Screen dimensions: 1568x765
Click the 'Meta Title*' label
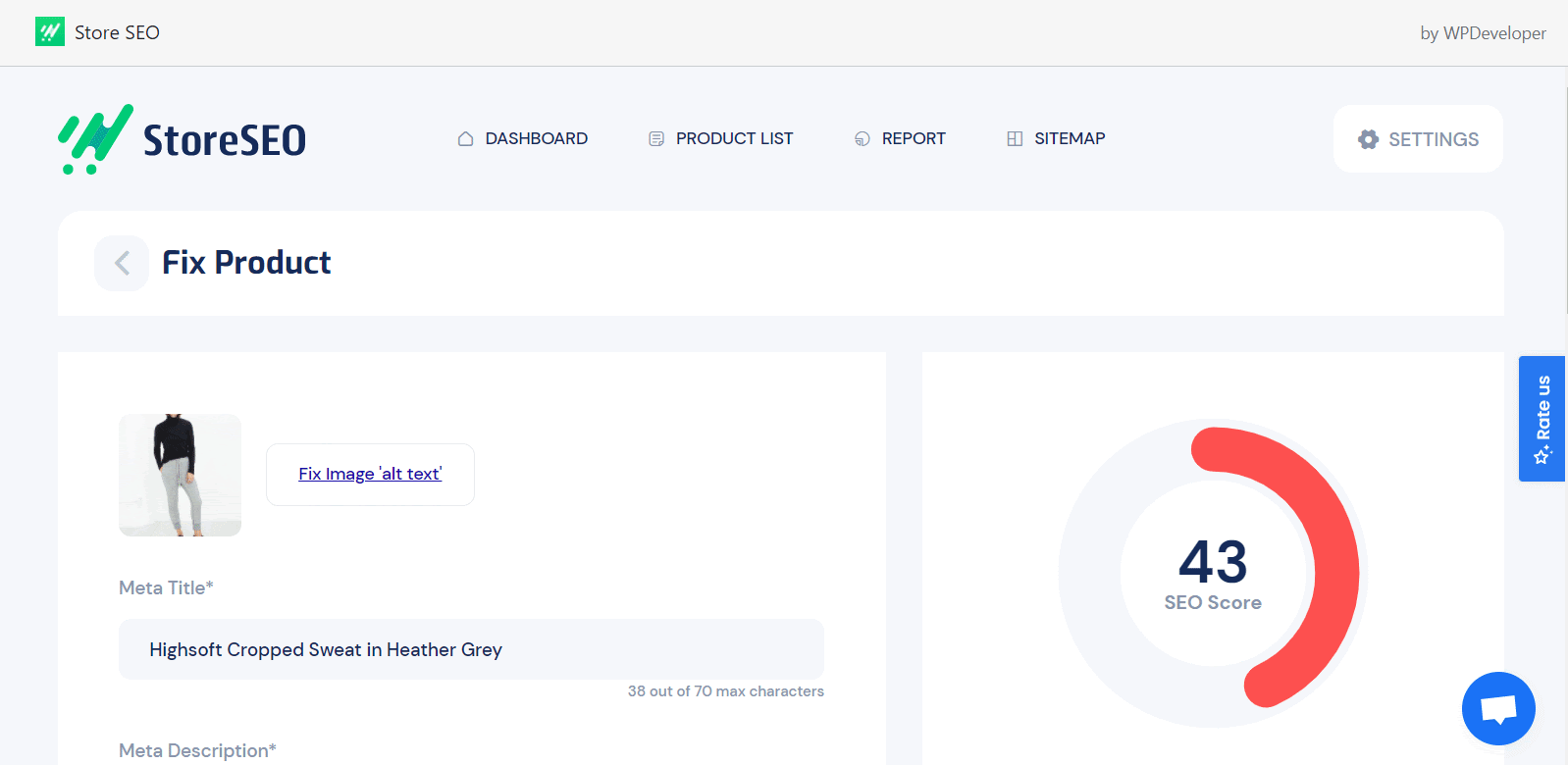tap(166, 587)
